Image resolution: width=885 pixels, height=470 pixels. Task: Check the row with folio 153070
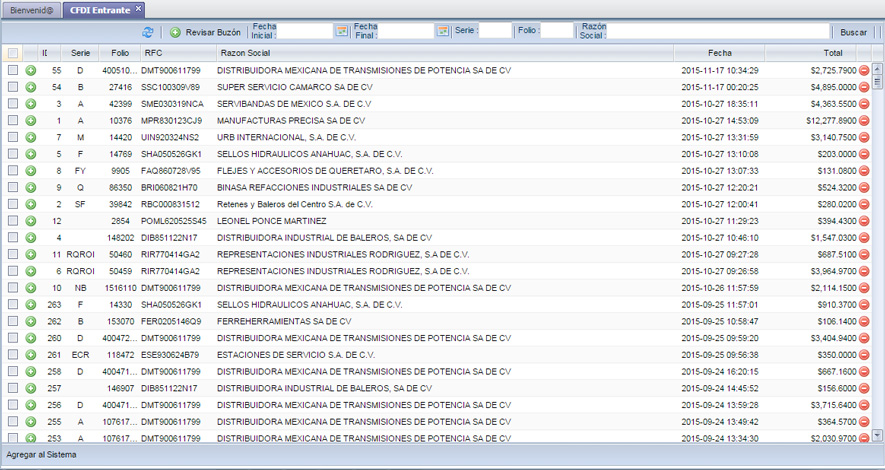tap(13, 321)
